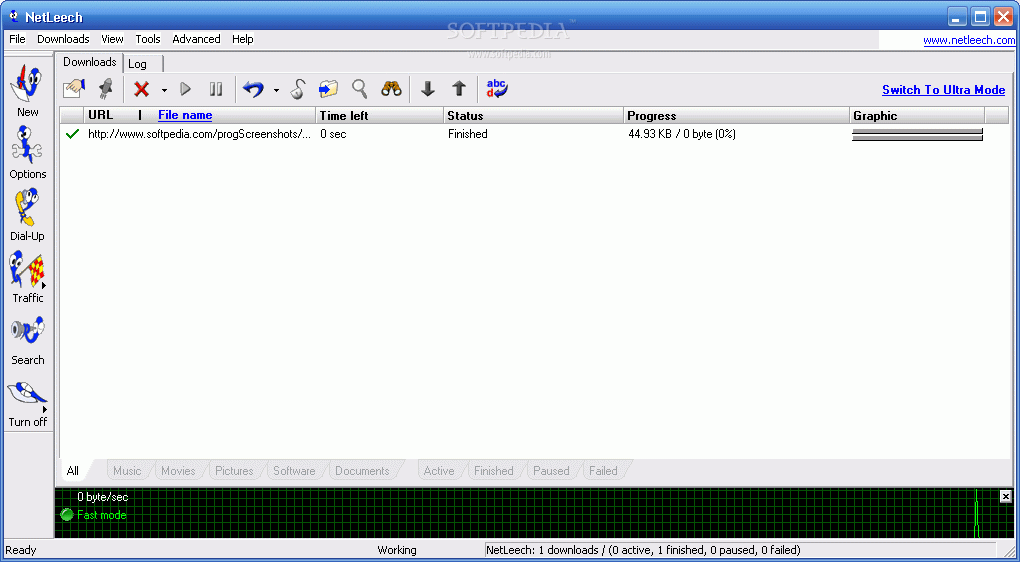Sort by the URL column header
The width and height of the screenshot is (1020, 562).
(x=101, y=115)
